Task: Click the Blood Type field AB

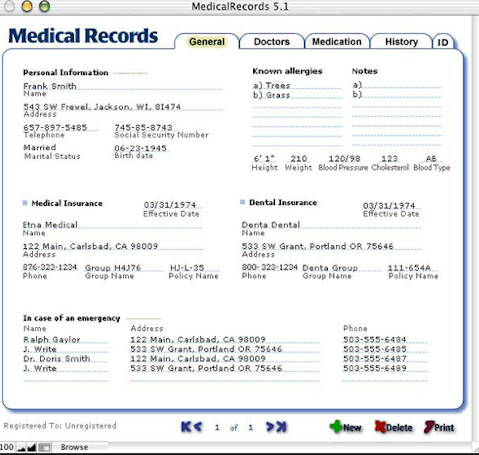Action: point(431,159)
